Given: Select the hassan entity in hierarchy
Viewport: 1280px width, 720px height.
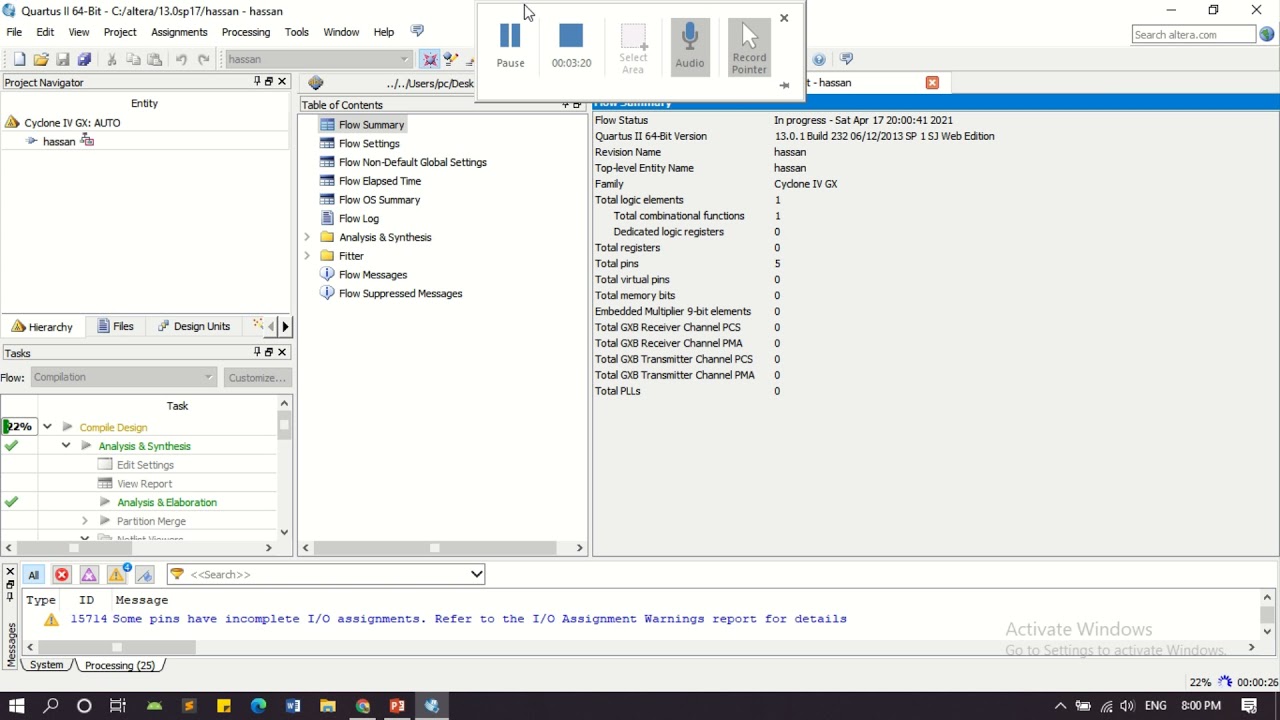Looking at the screenshot, I should (x=59, y=142).
